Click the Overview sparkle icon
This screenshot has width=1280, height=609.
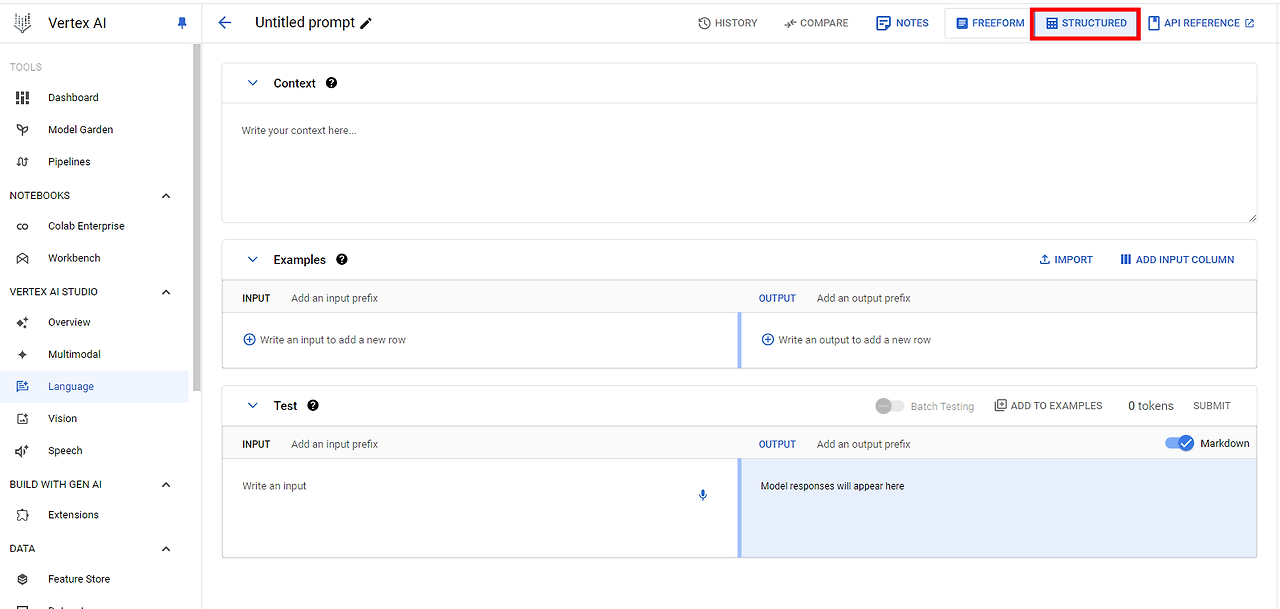pyautogui.click(x=23, y=322)
